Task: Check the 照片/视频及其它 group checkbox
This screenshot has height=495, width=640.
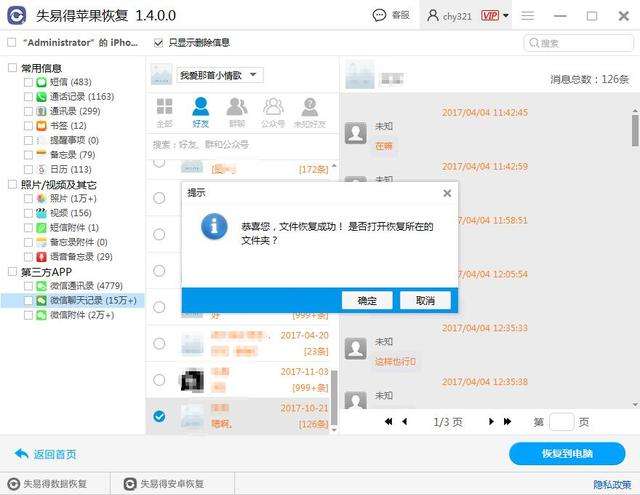Action: [13, 184]
